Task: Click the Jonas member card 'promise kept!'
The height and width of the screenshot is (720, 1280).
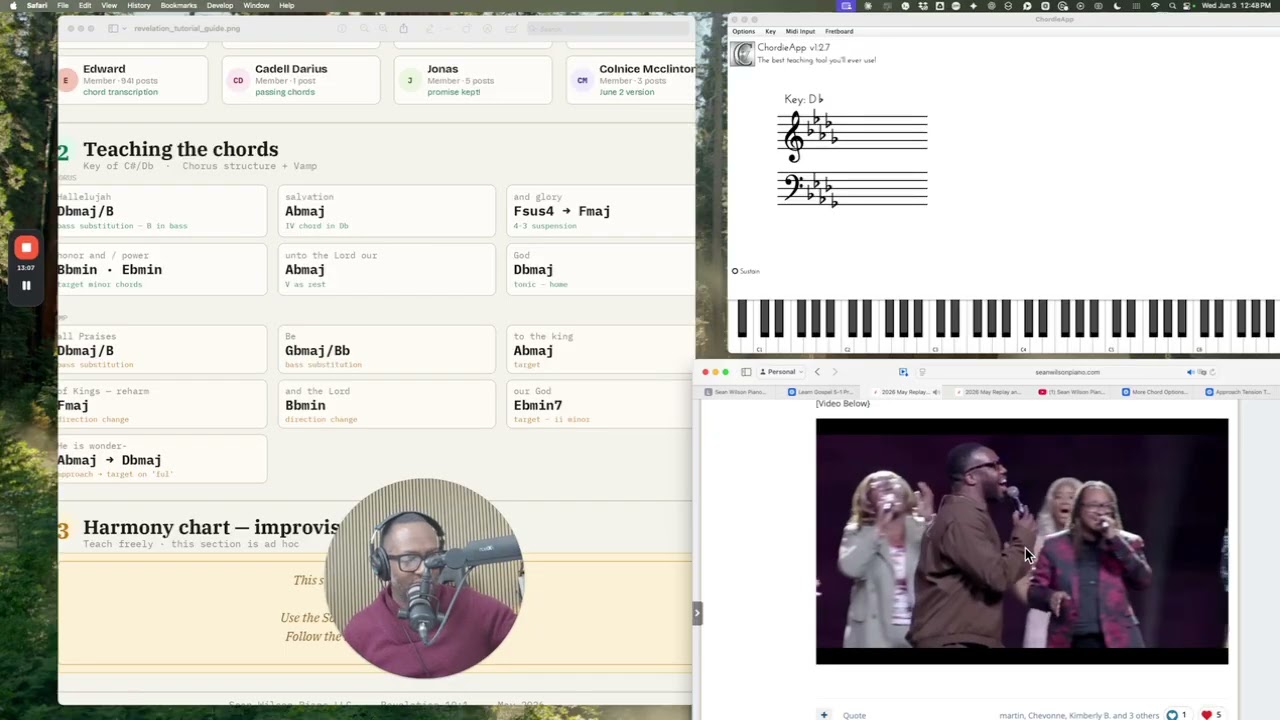Action: coord(473,80)
